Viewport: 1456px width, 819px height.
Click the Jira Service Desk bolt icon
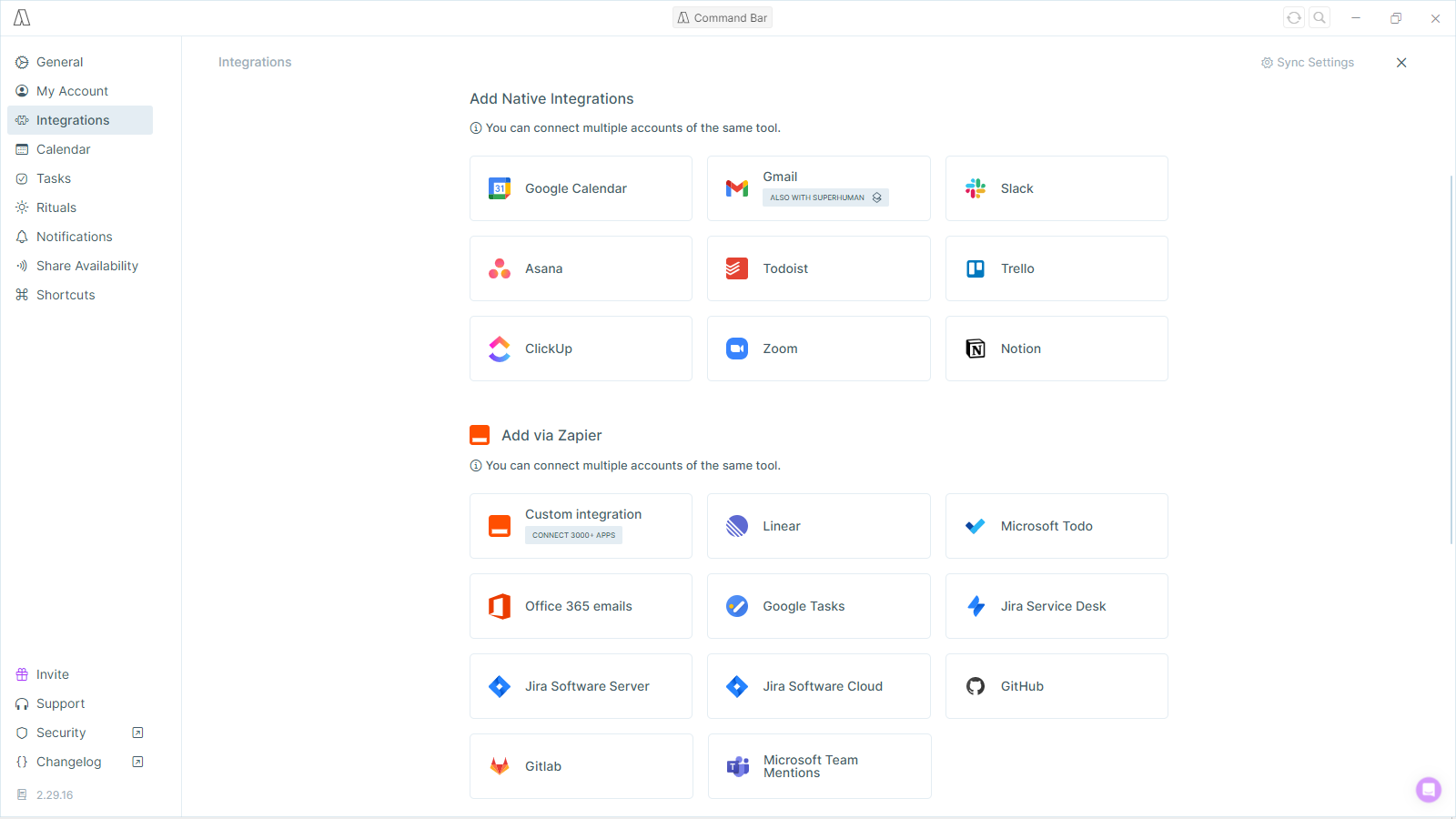(x=976, y=606)
